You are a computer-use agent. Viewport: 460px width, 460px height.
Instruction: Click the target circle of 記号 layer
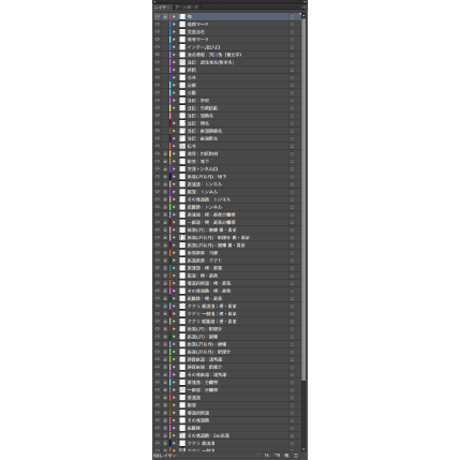(x=292, y=146)
